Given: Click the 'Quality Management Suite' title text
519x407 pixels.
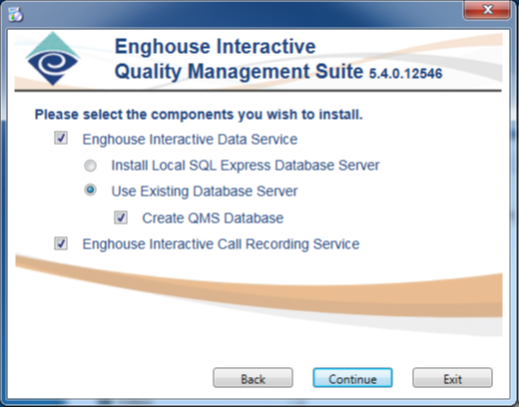Looking at the screenshot, I should (239, 71).
